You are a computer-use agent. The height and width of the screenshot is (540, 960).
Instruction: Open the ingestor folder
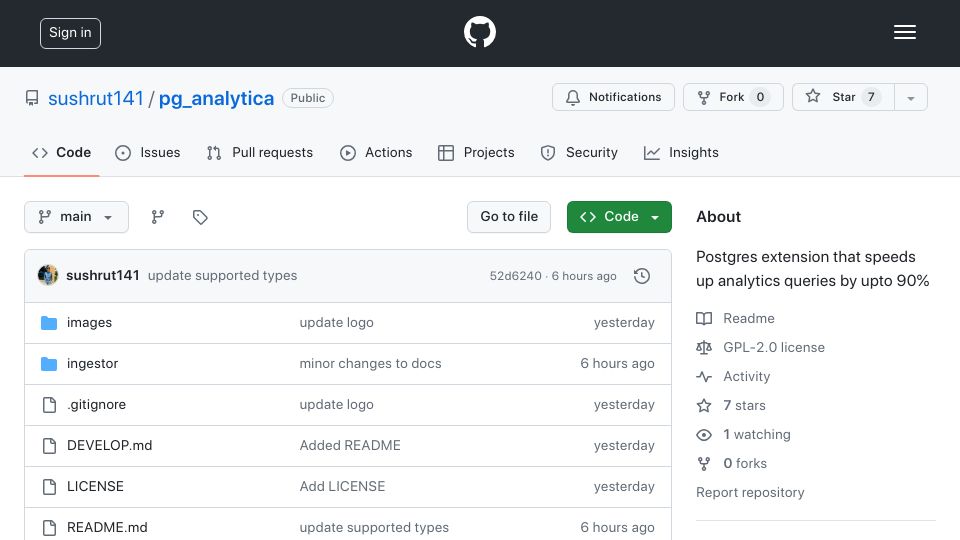92,364
